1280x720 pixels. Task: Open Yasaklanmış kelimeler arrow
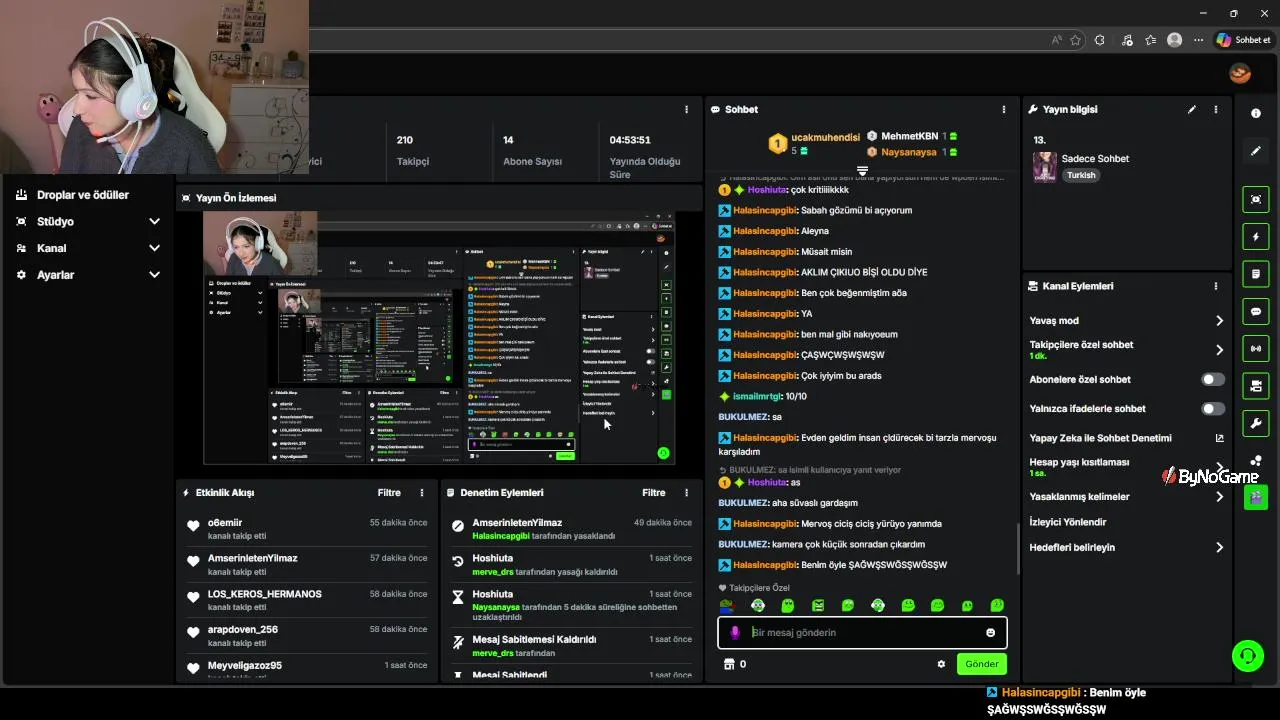1219,497
